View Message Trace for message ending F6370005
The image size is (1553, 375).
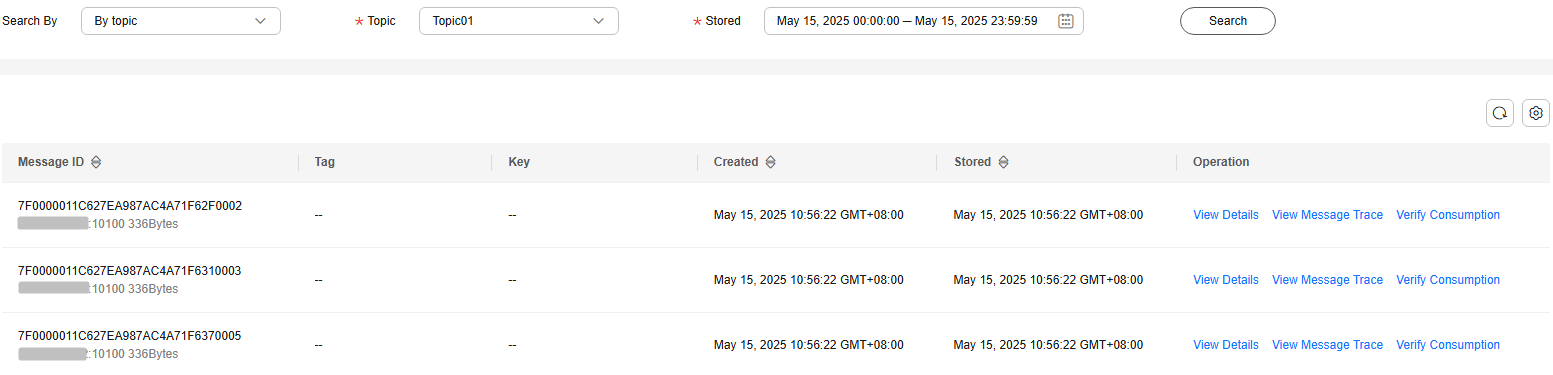(1327, 345)
